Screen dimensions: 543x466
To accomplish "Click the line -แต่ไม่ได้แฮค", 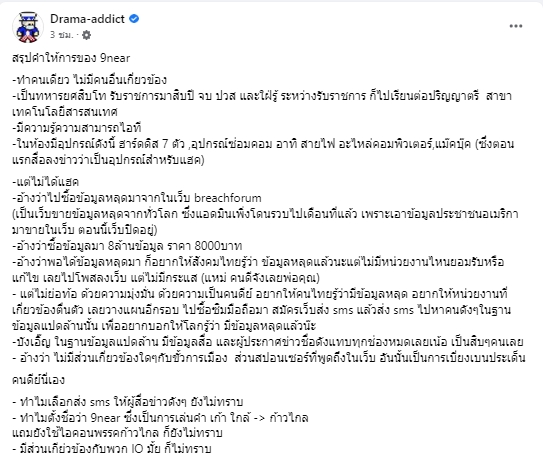I will [45, 182].
